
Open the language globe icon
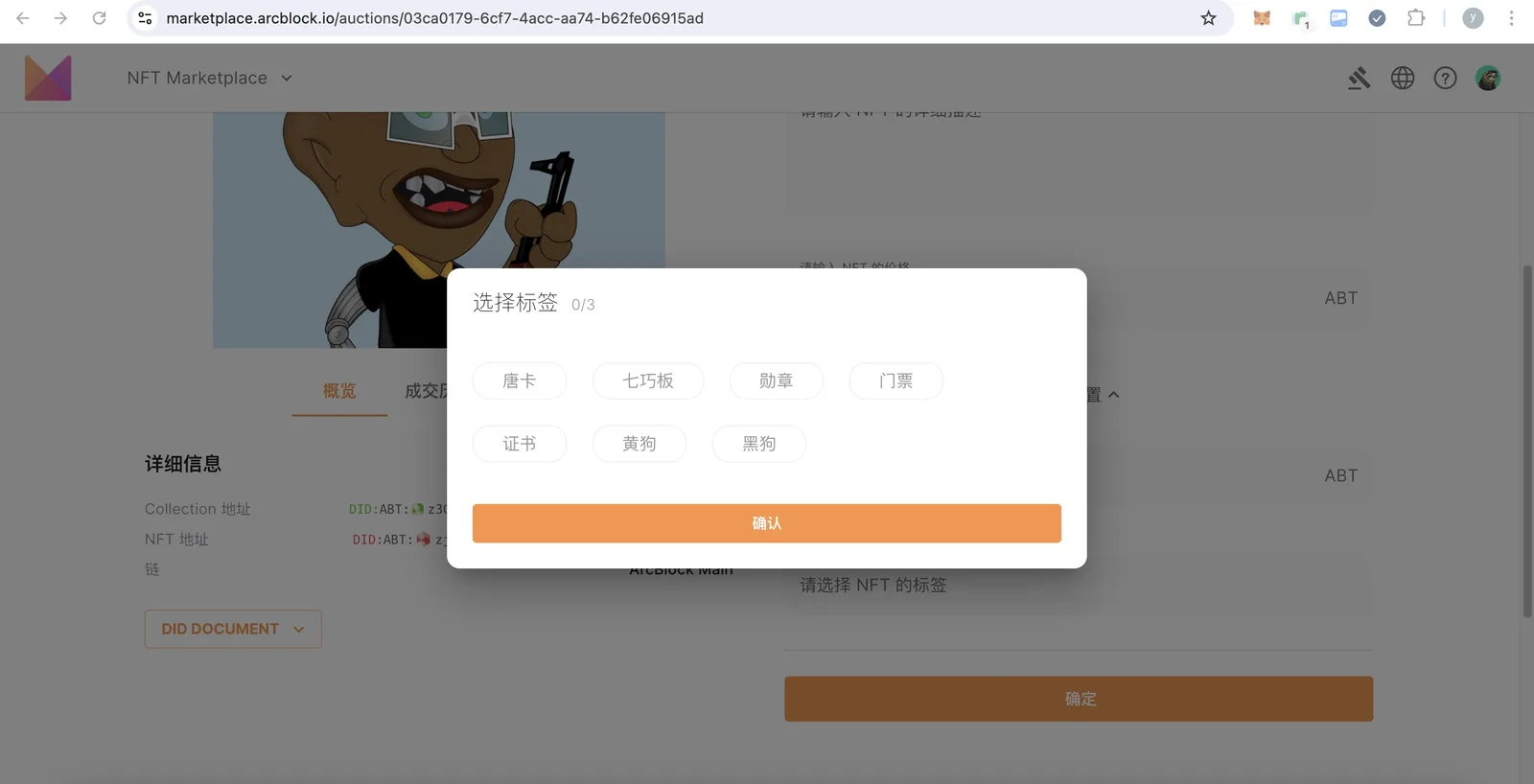tap(1403, 78)
